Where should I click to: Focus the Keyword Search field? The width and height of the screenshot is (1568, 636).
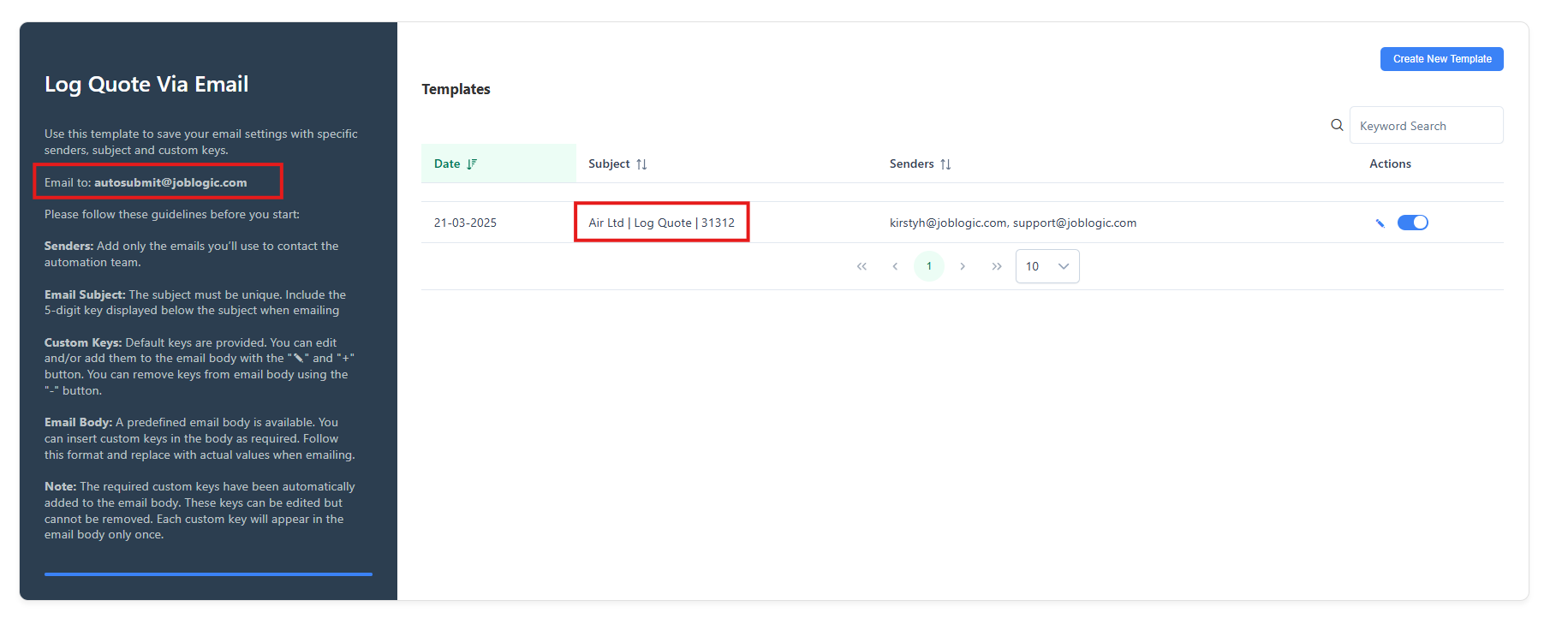[x=1426, y=125]
